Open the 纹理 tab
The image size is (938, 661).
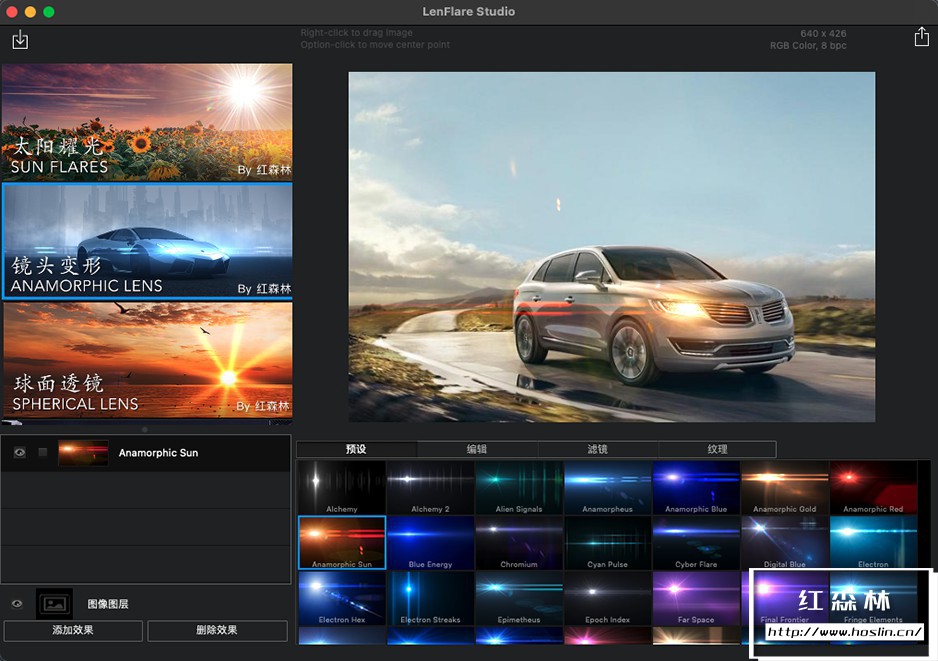(x=717, y=450)
